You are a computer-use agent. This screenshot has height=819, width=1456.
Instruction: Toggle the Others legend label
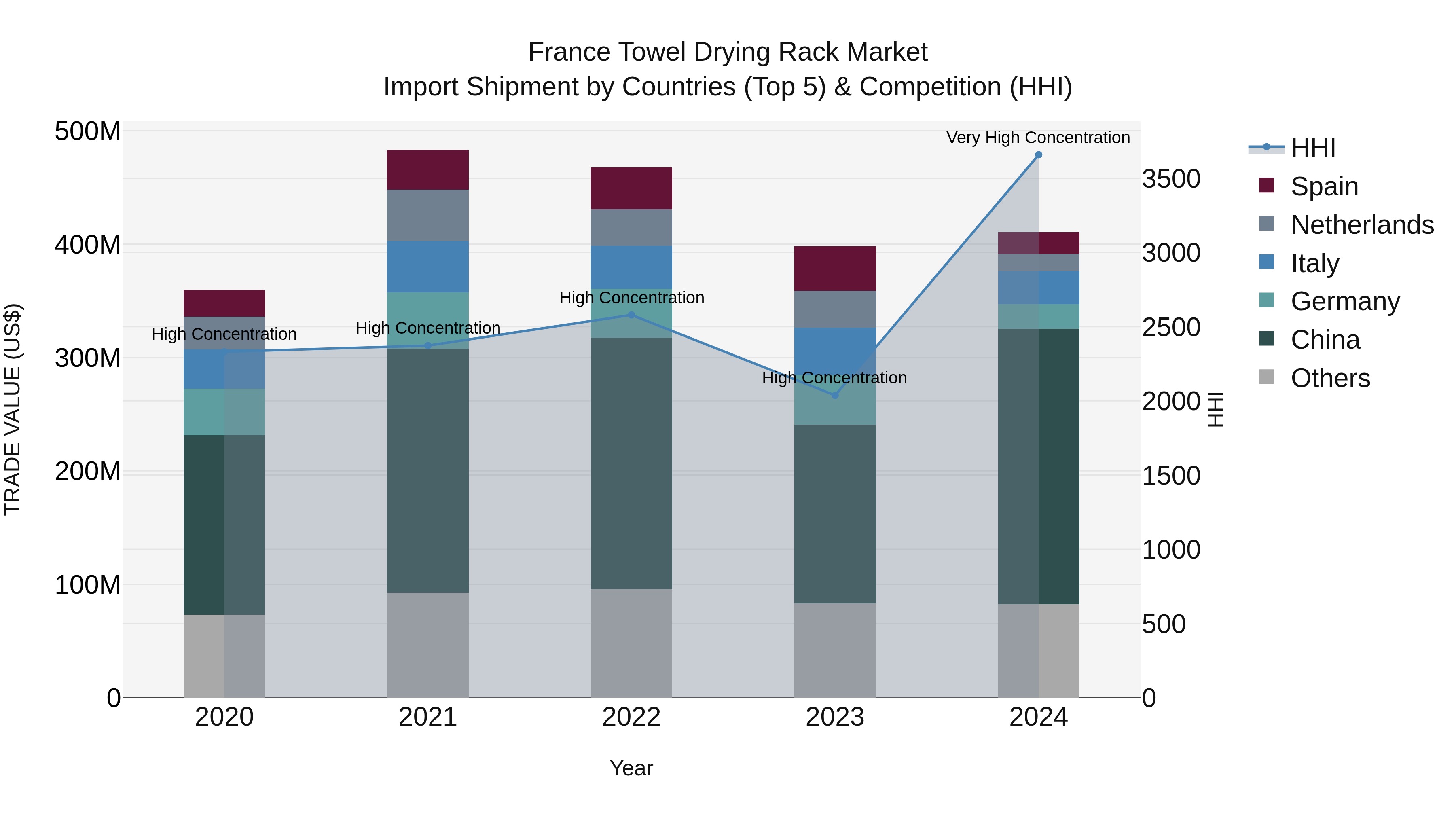click(x=1331, y=378)
